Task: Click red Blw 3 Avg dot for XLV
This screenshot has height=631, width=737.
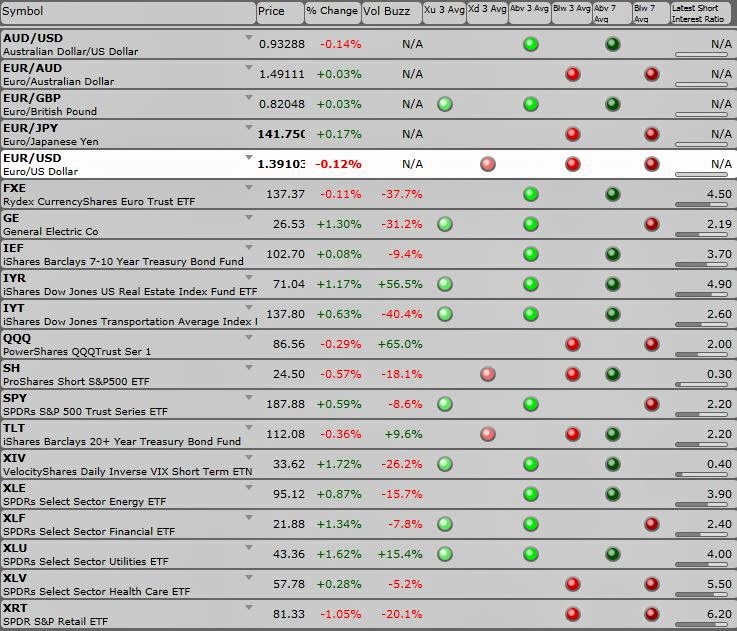Action: [572, 584]
